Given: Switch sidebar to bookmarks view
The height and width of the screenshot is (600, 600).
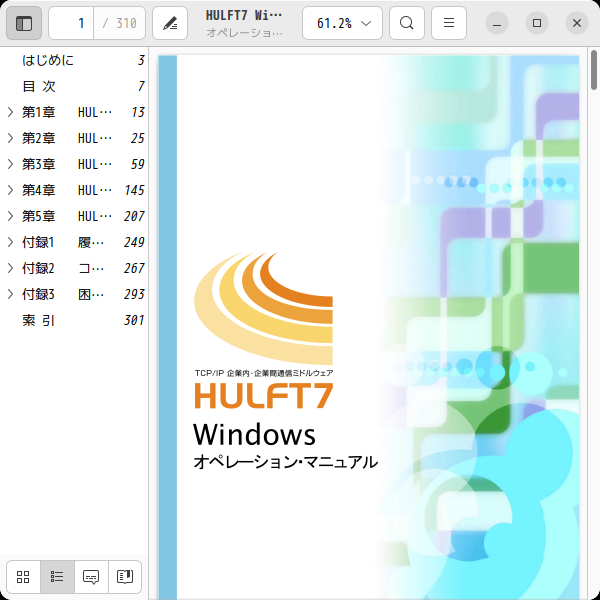Looking at the screenshot, I should tap(125, 577).
